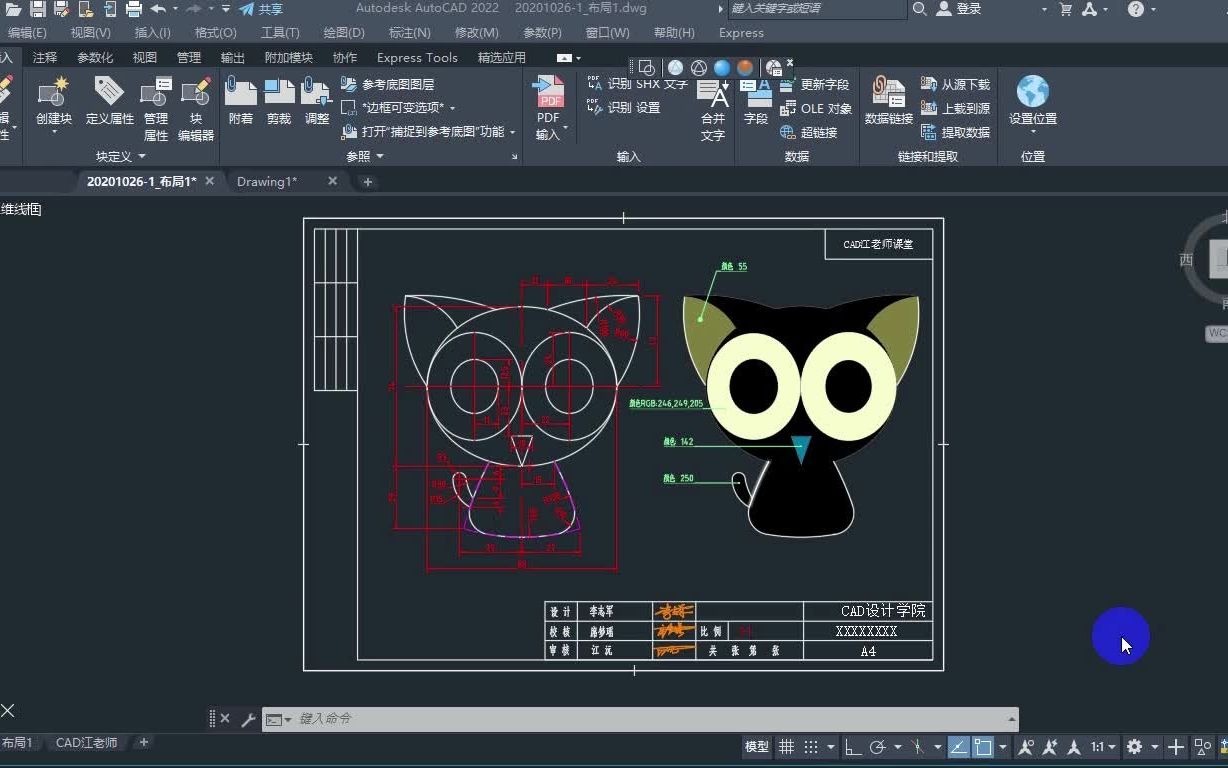Screen dimensions: 1228x768
Task: Expand the 块定义 panel dropdown
Action: [141, 156]
